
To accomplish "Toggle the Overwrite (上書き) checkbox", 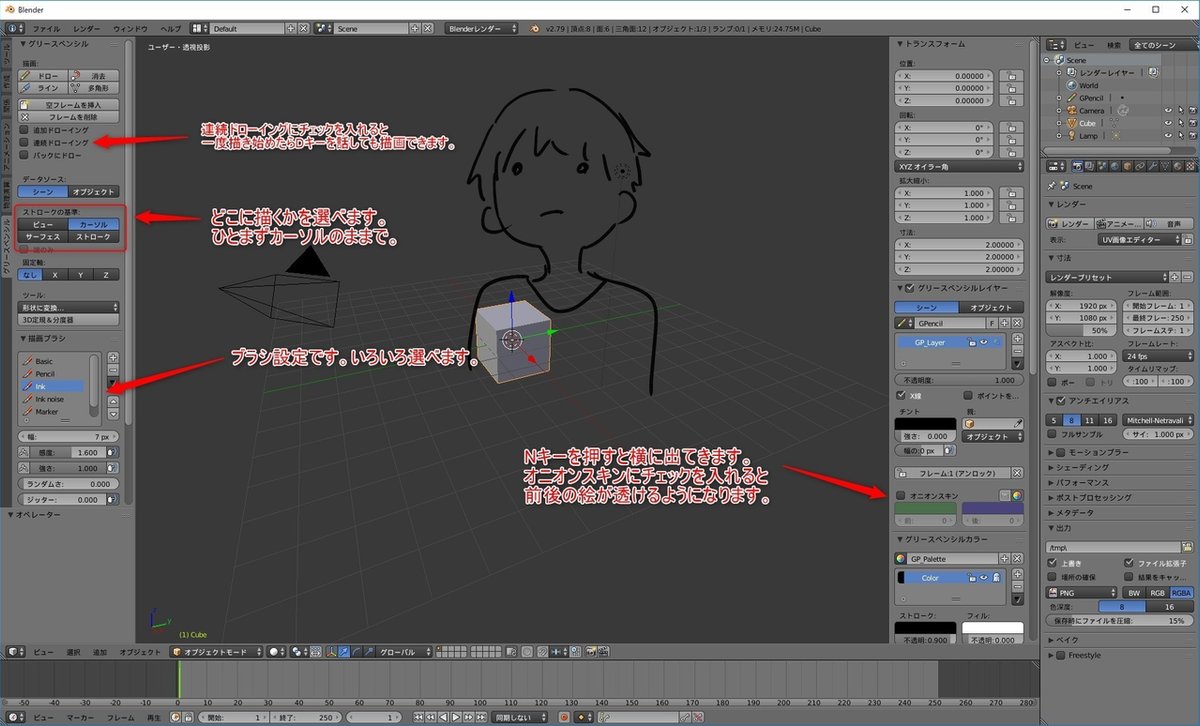I will pos(1052,563).
